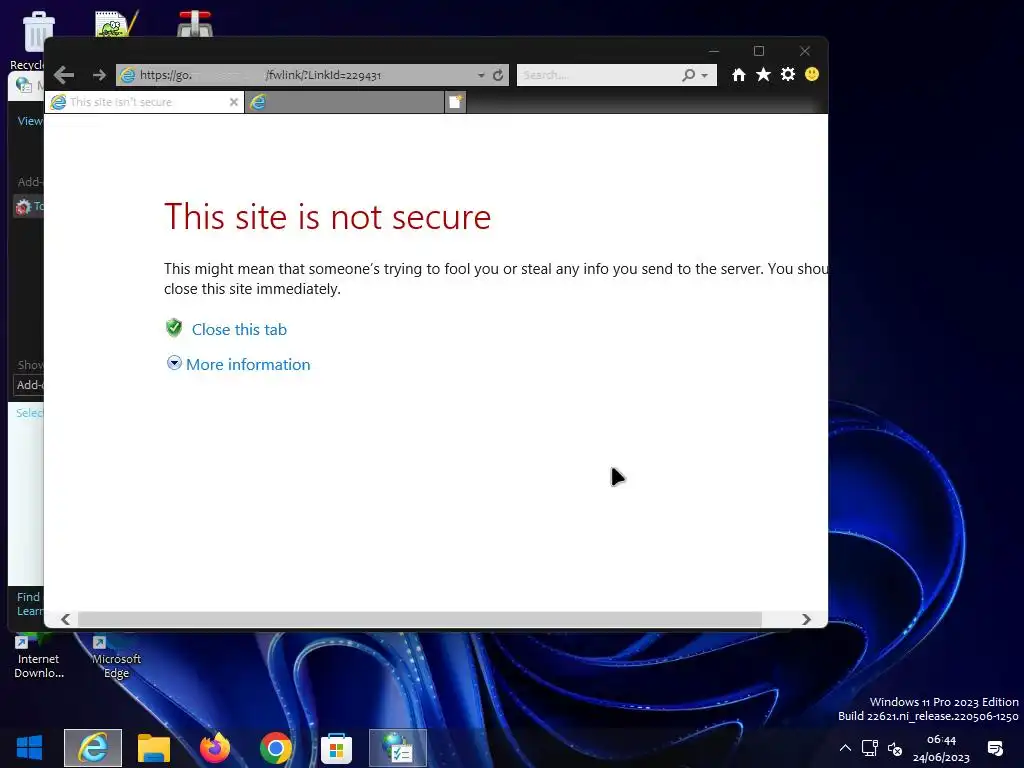Minimize the Internet Explorer window

click(714, 51)
